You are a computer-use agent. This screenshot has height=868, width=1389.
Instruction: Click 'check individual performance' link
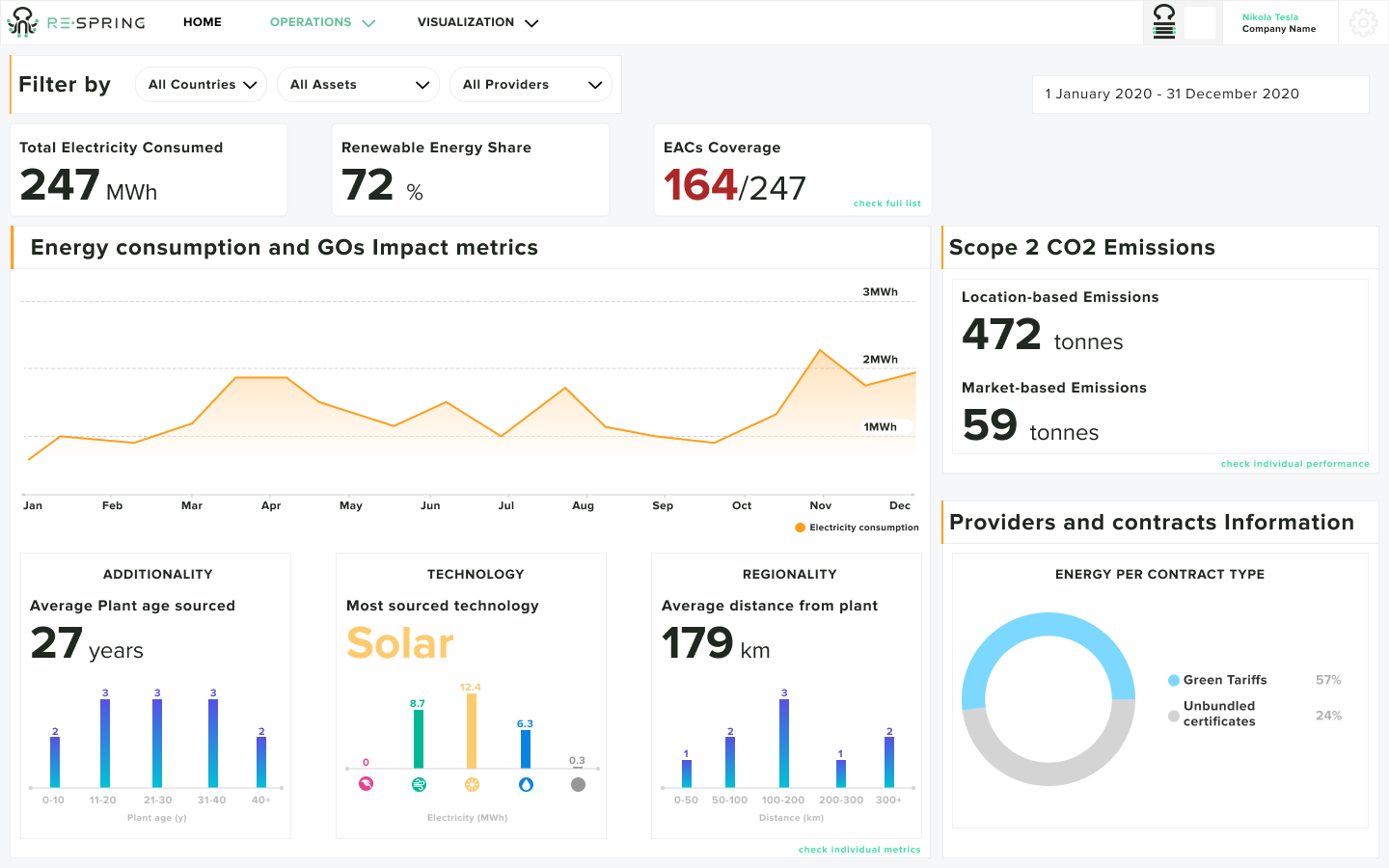[1295, 464]
